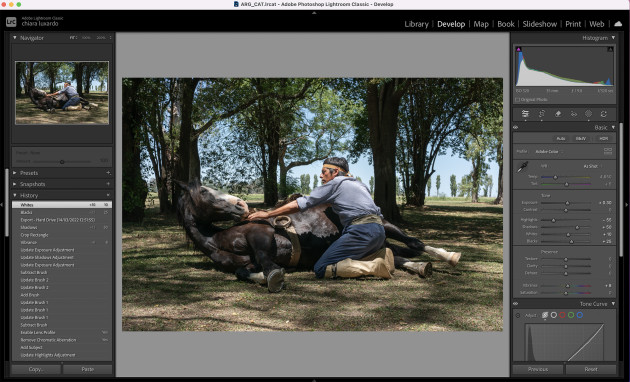Click the Exposure slider handle
Viewport: 630px width, 382px height.
(567, 203)
